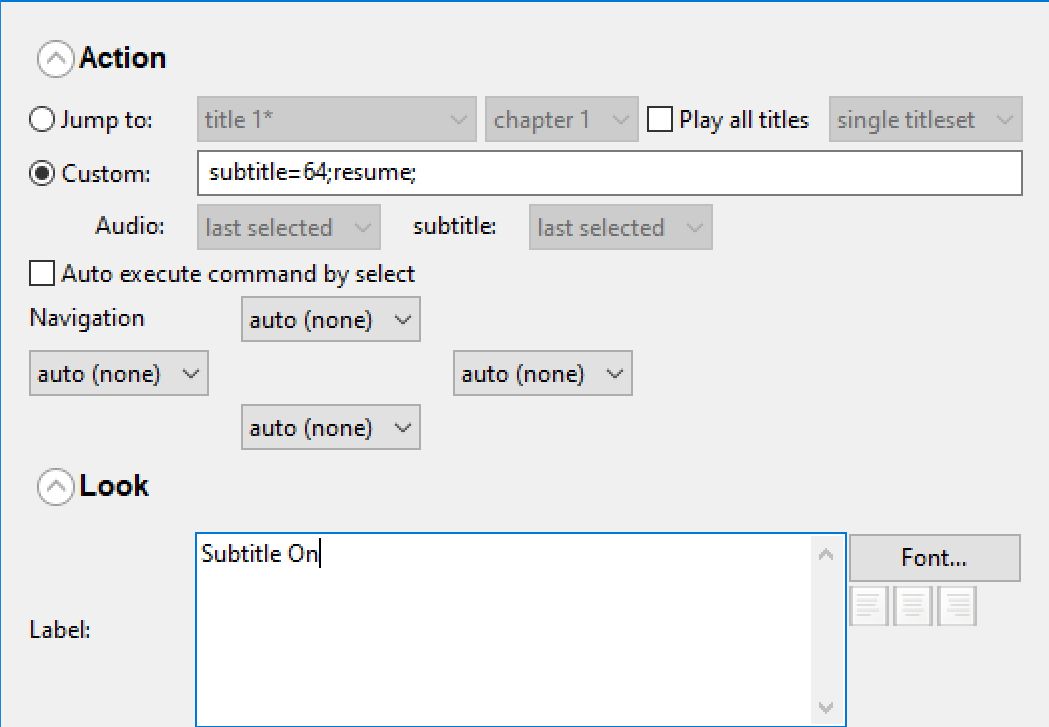The image size is (1049, 727).
Task: Set label text to right alignment
Action: tap(958, 606)
